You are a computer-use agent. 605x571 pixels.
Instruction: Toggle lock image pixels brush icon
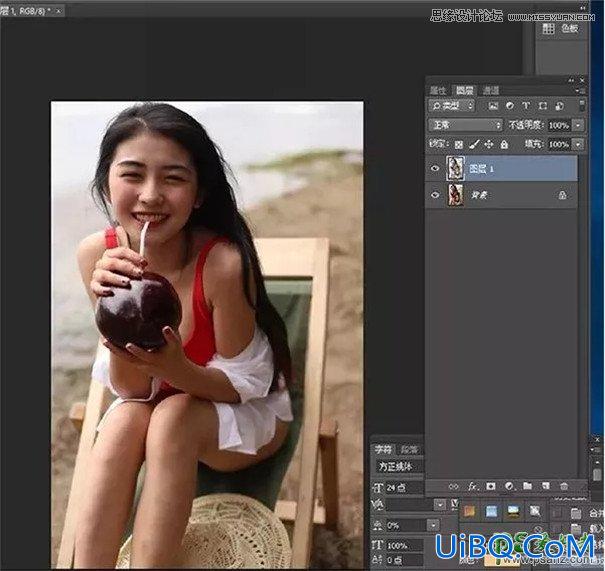coord(474,145)
